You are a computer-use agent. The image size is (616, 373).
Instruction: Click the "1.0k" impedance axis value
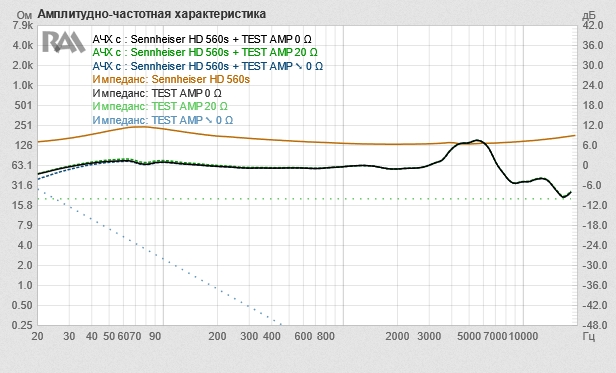(x=23, y=85)
